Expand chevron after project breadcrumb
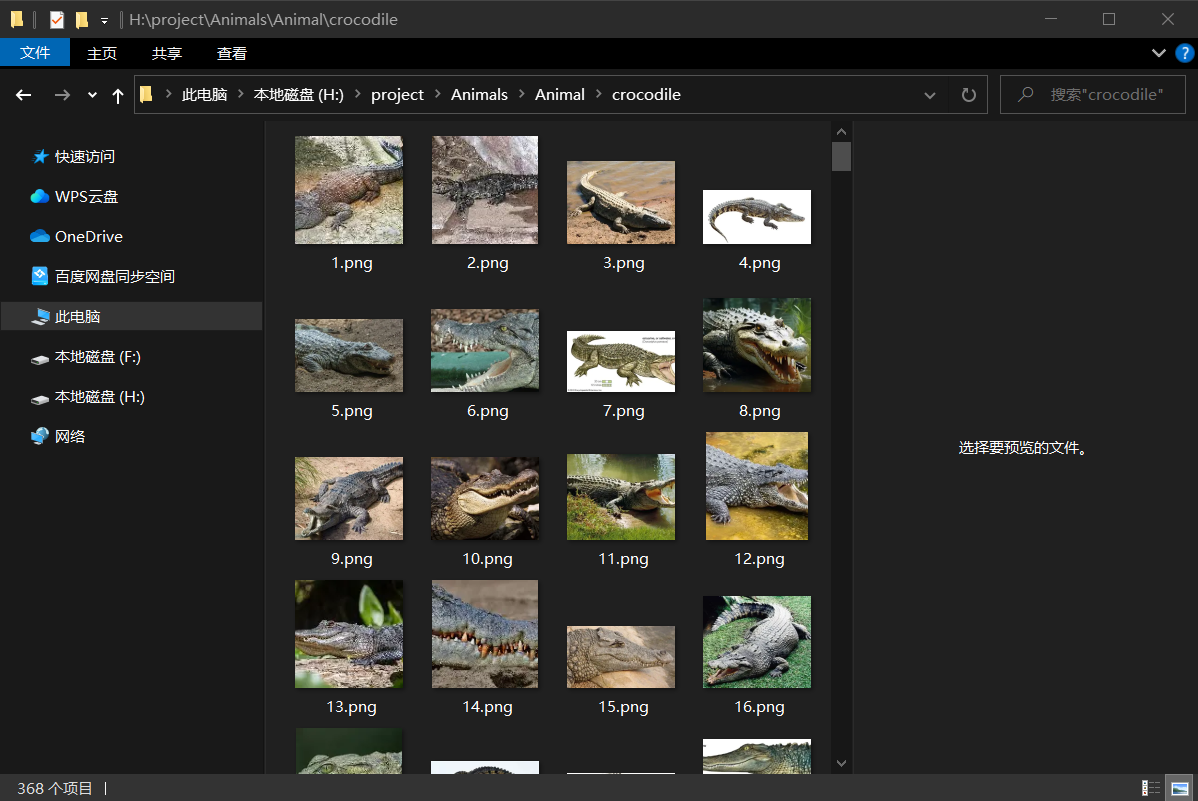 tap(438, 94)
